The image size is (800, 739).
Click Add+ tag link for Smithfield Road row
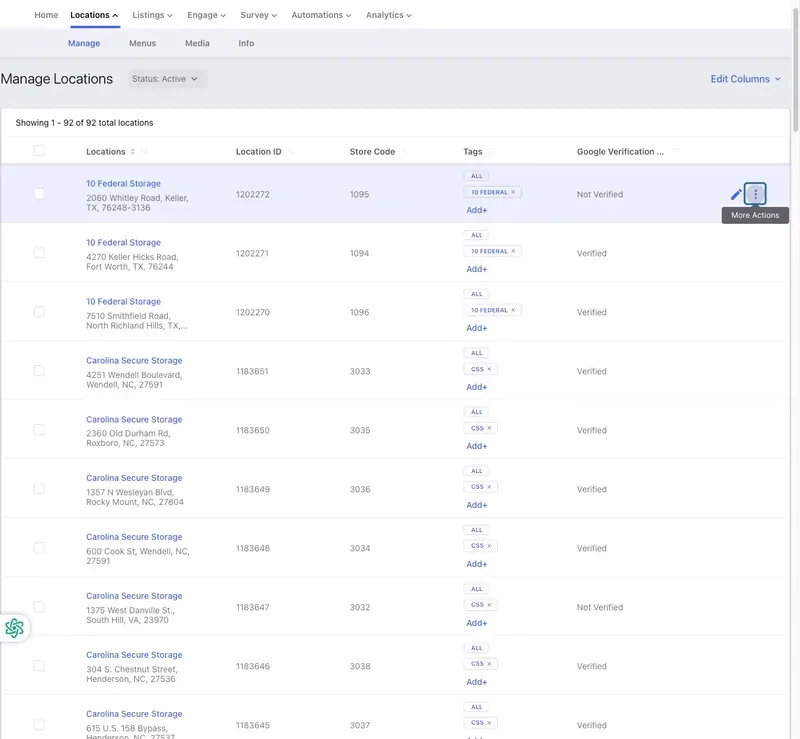point(477,328)
